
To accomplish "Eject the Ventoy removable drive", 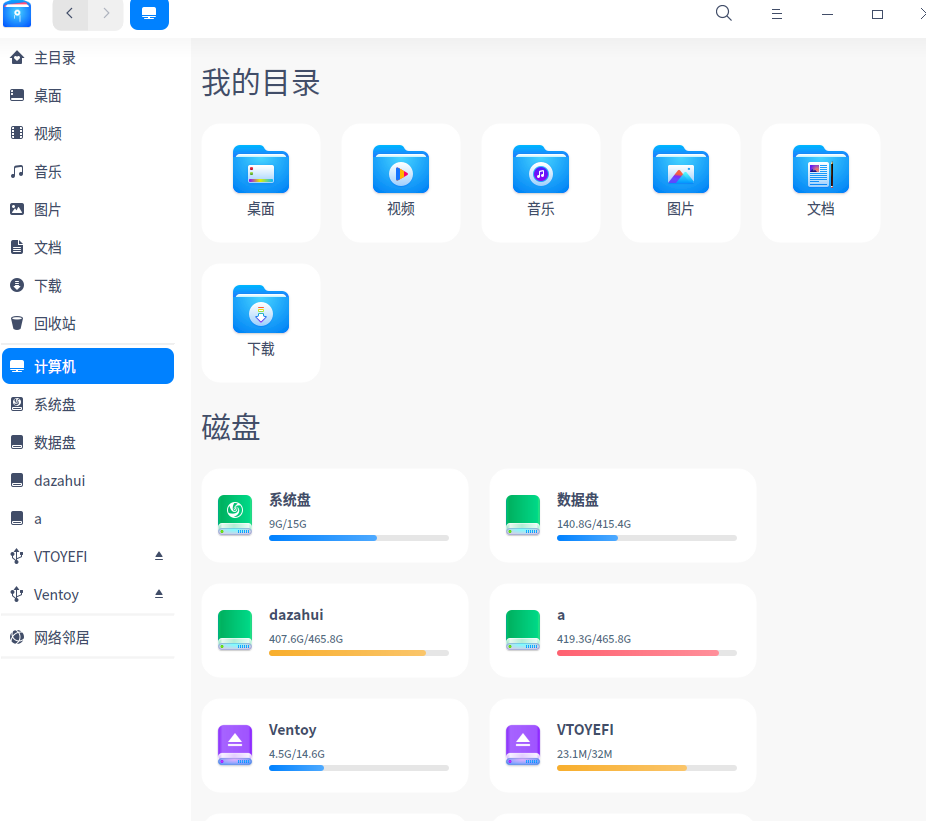I will coord(156,594).
